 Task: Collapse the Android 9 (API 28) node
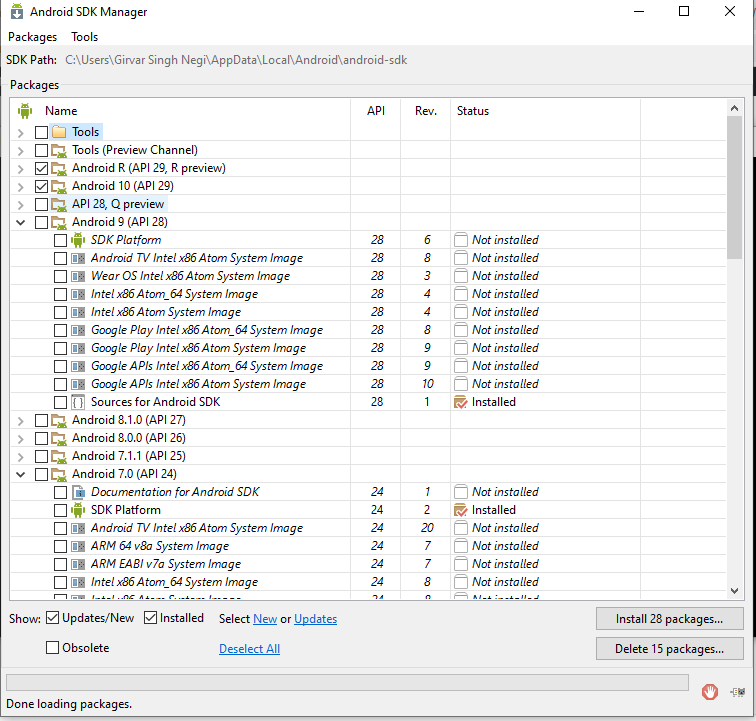(21, 222)
